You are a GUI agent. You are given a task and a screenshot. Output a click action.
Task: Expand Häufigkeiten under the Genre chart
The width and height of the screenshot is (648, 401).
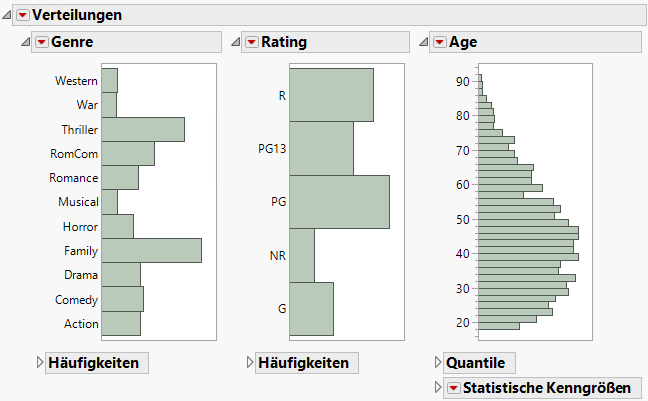(40, 363)
